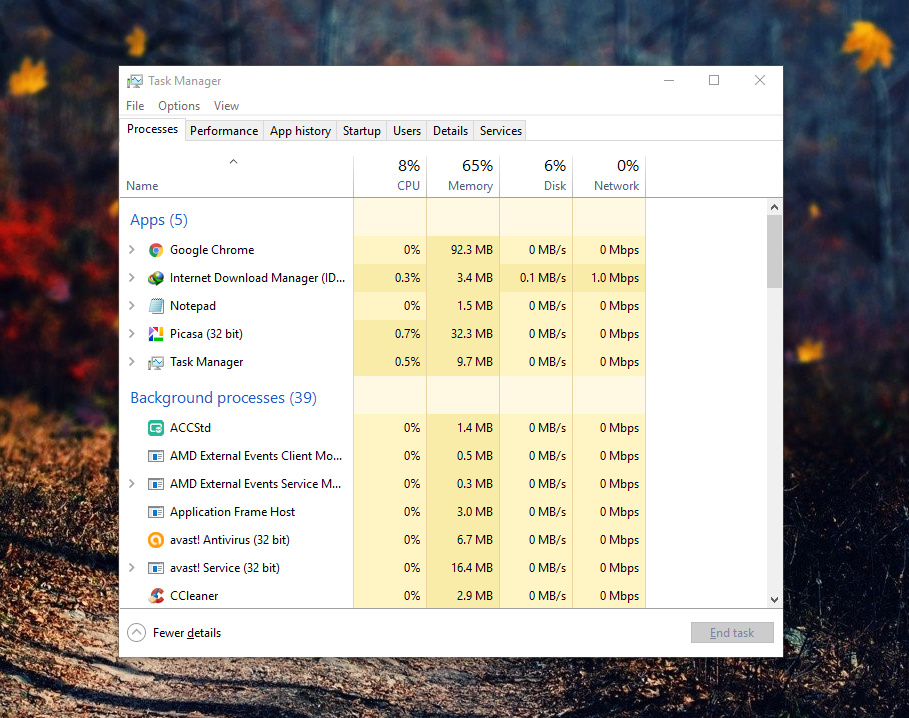Click AMD External Events Client icon

155,456
